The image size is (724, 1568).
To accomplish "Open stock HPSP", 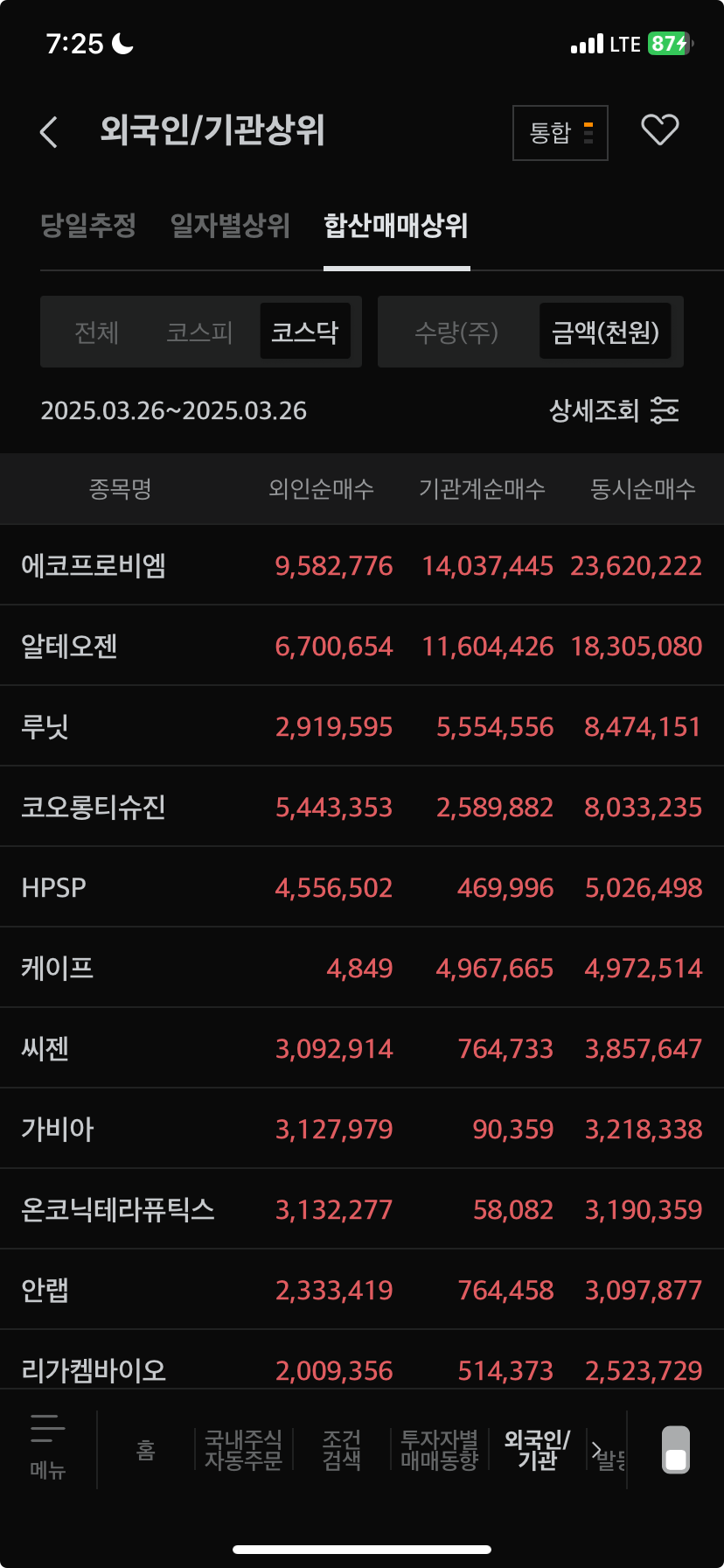I will (x=53, y=887).
